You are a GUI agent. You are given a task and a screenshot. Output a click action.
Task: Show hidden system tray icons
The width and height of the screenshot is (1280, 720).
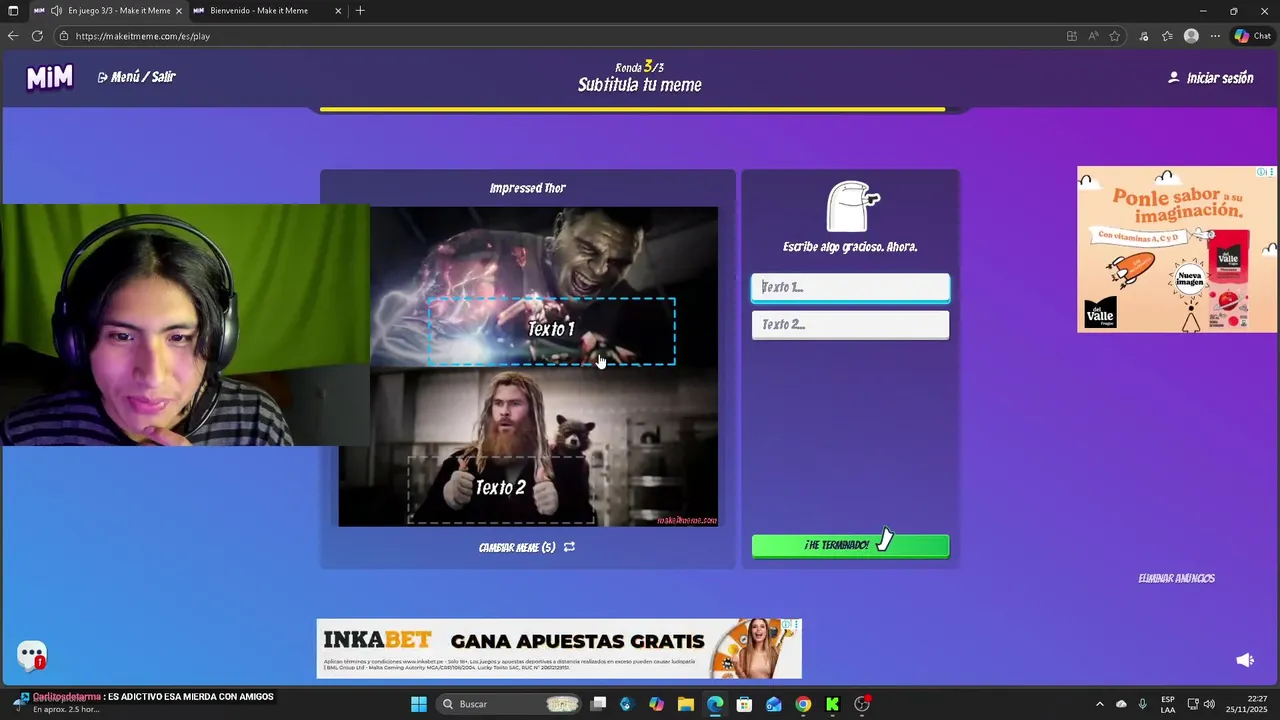pos(1100,704)
